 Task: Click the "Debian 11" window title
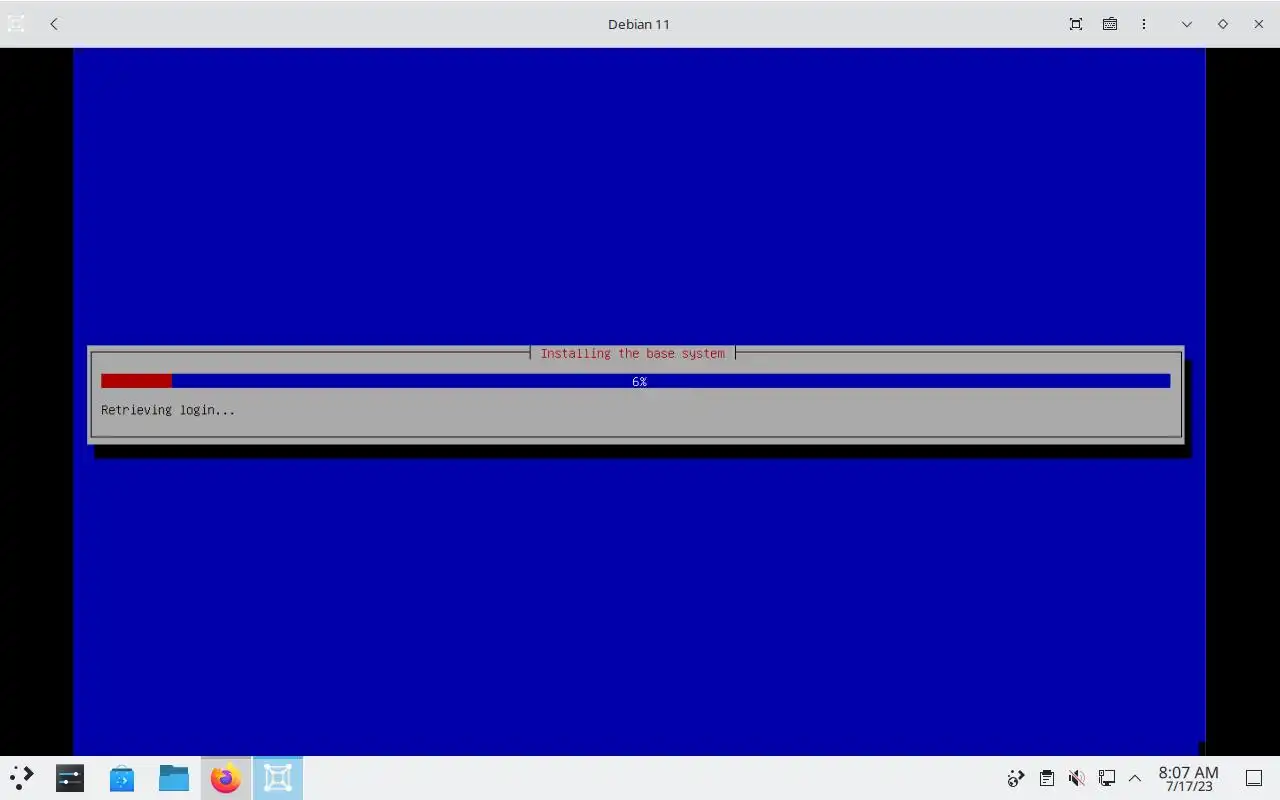[x=639, y=24]
